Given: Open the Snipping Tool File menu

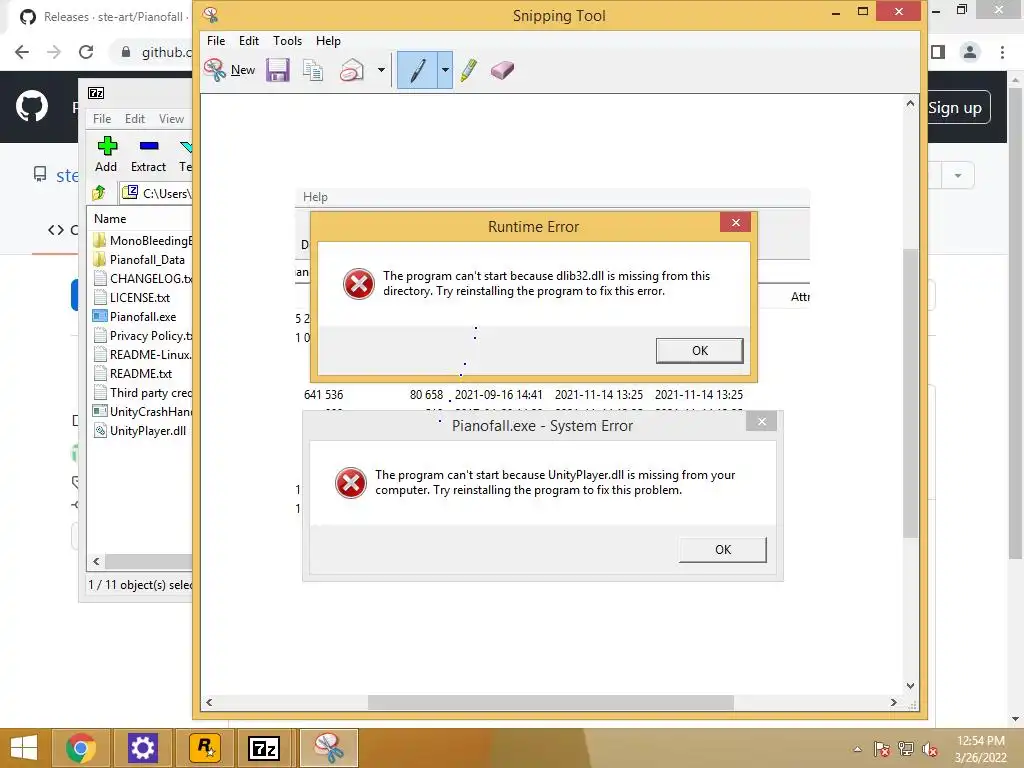Looking at the screenshot, I should (216, 40).
